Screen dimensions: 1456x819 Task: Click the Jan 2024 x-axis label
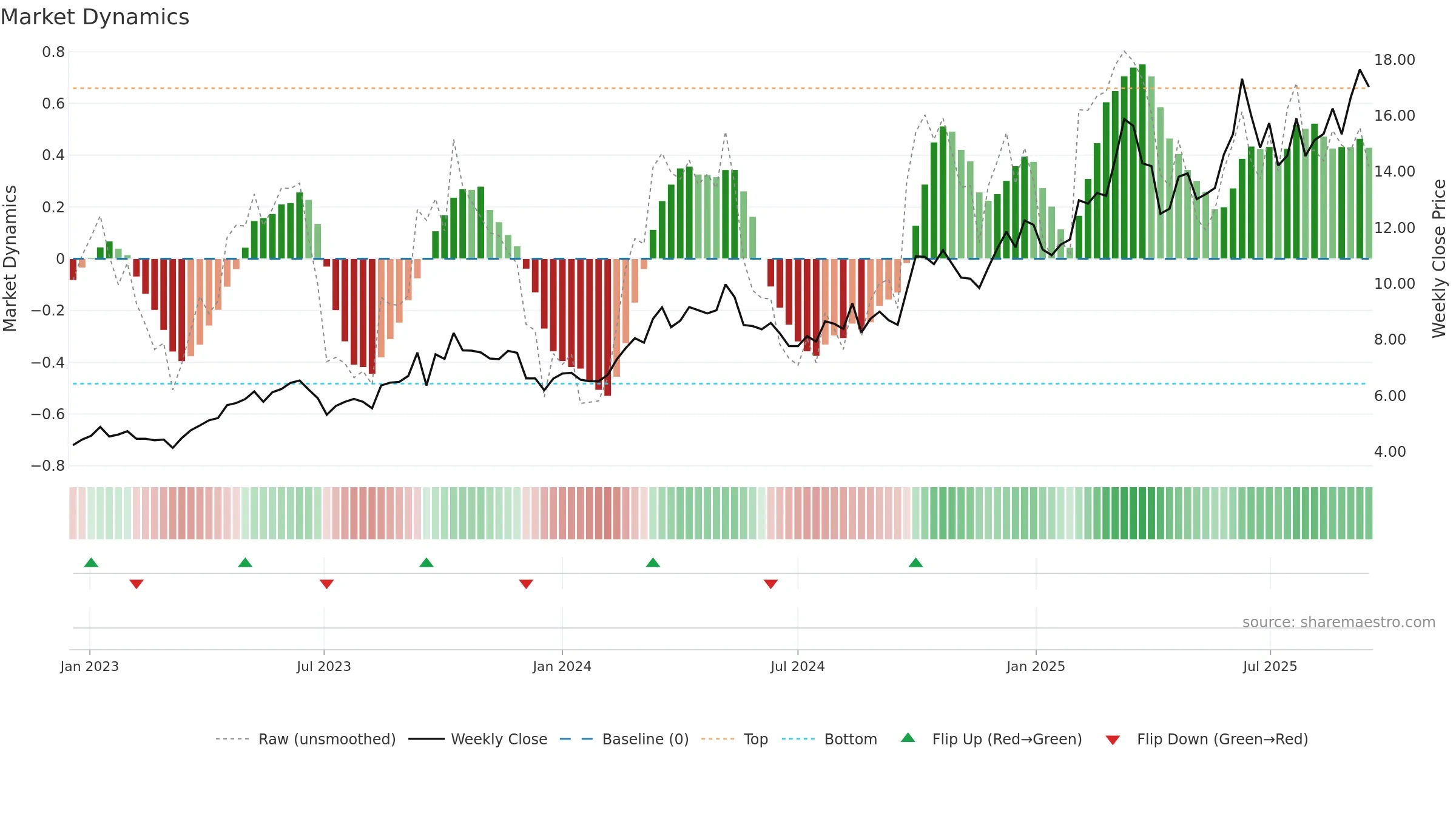pyautogui.click(x=562, y=666)
